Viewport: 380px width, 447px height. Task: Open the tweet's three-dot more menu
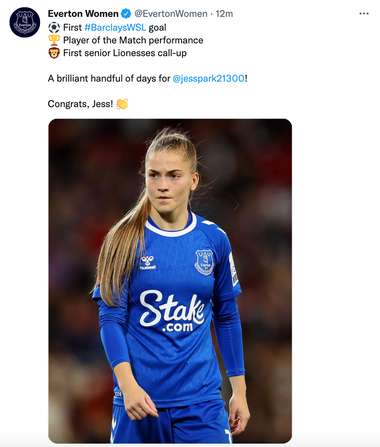pyautogui.click(x=364, y=14)
